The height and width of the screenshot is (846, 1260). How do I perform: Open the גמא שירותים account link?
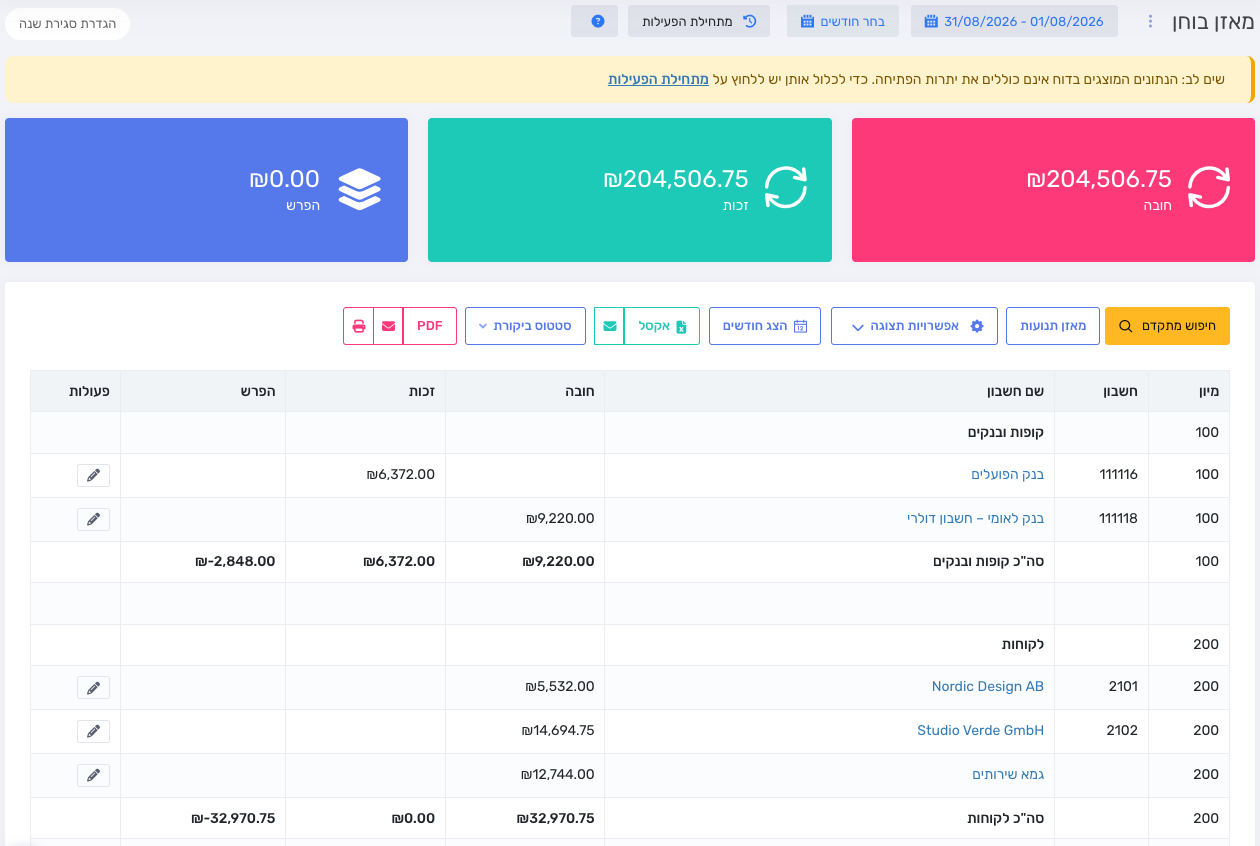(x=1008, y=774)
